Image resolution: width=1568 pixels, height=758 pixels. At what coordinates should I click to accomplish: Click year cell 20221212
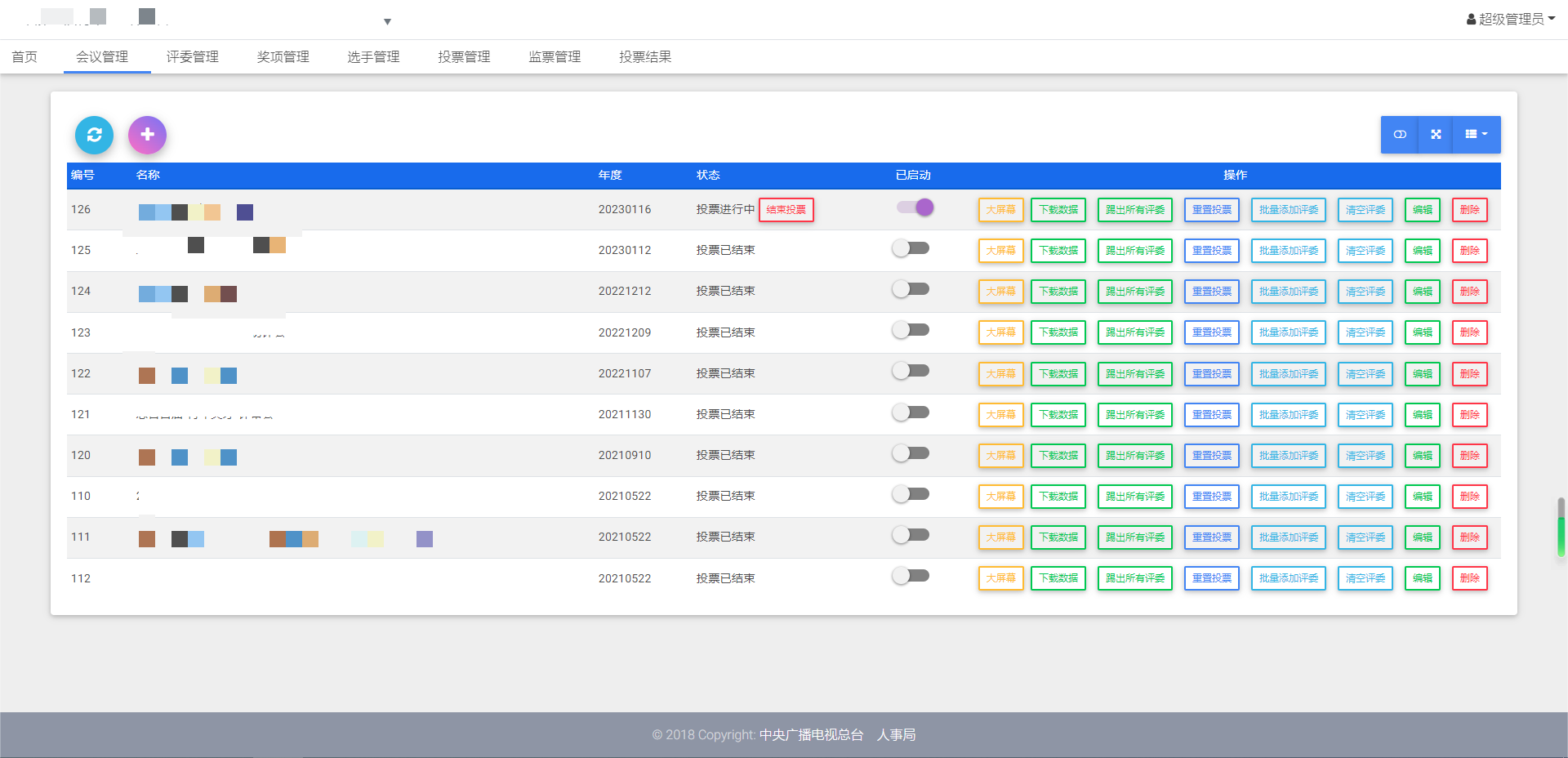pos(625,292)
